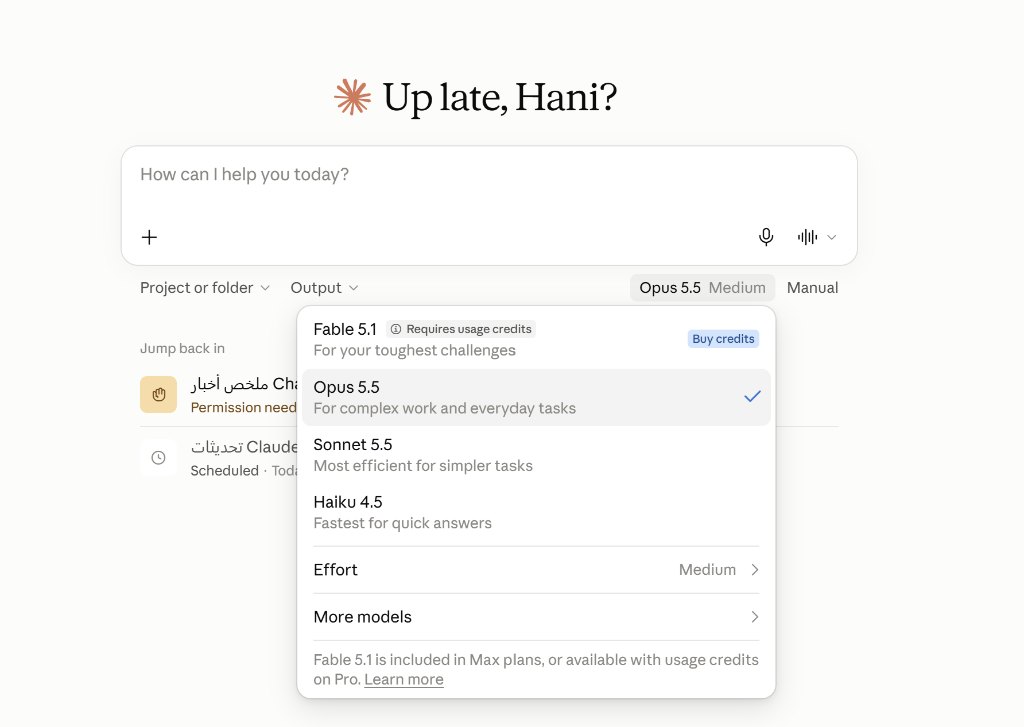This screenshot has height=727, width=1024.
Task: Follow the Learn more link
Action: [x=404, y=679]
